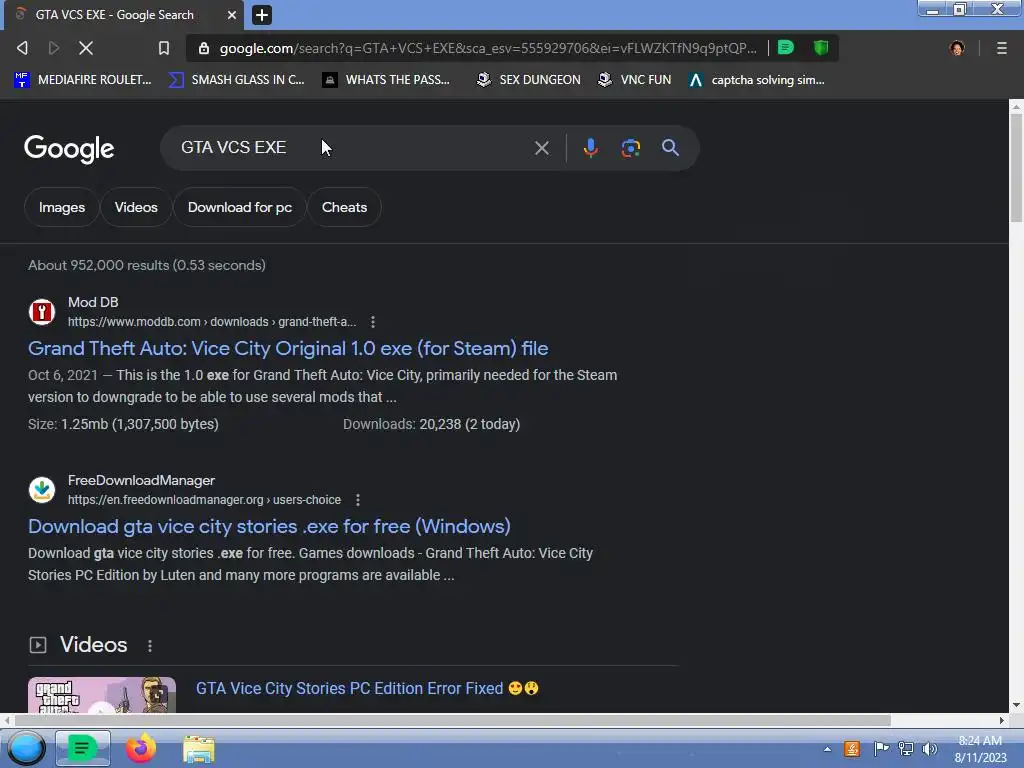Viewport: 1024px width, 768px height.
Task: Open the GTA video thumbnail
Action: [x=102, y=695]
